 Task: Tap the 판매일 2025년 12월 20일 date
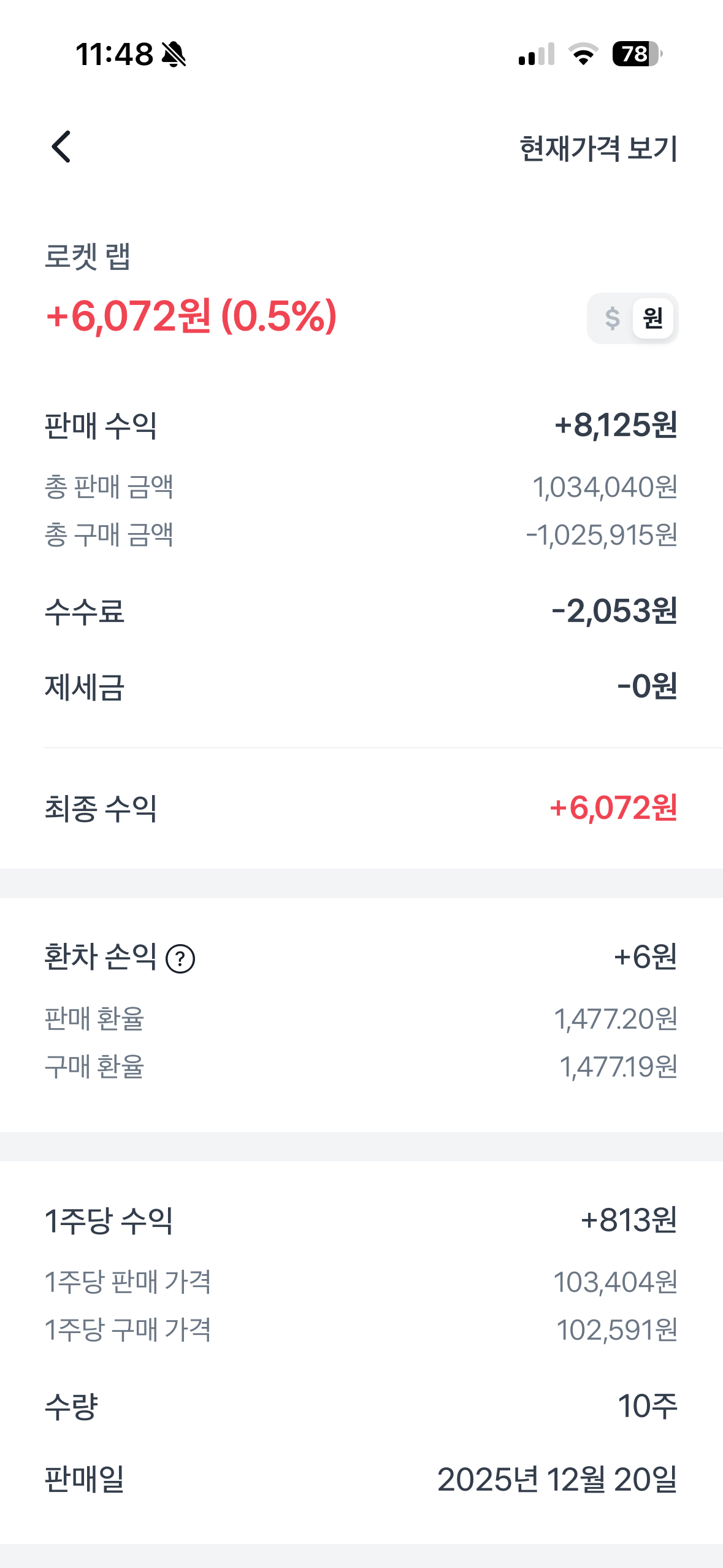click(557, 1480)
